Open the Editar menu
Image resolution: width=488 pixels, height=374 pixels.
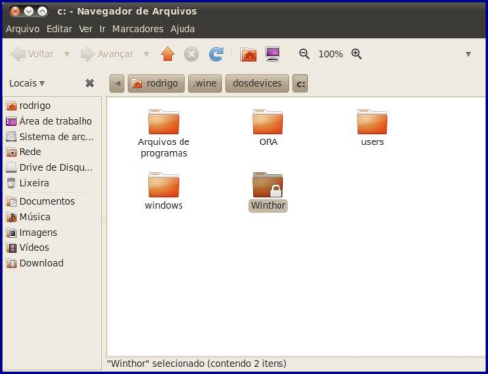tap(59, 29)
